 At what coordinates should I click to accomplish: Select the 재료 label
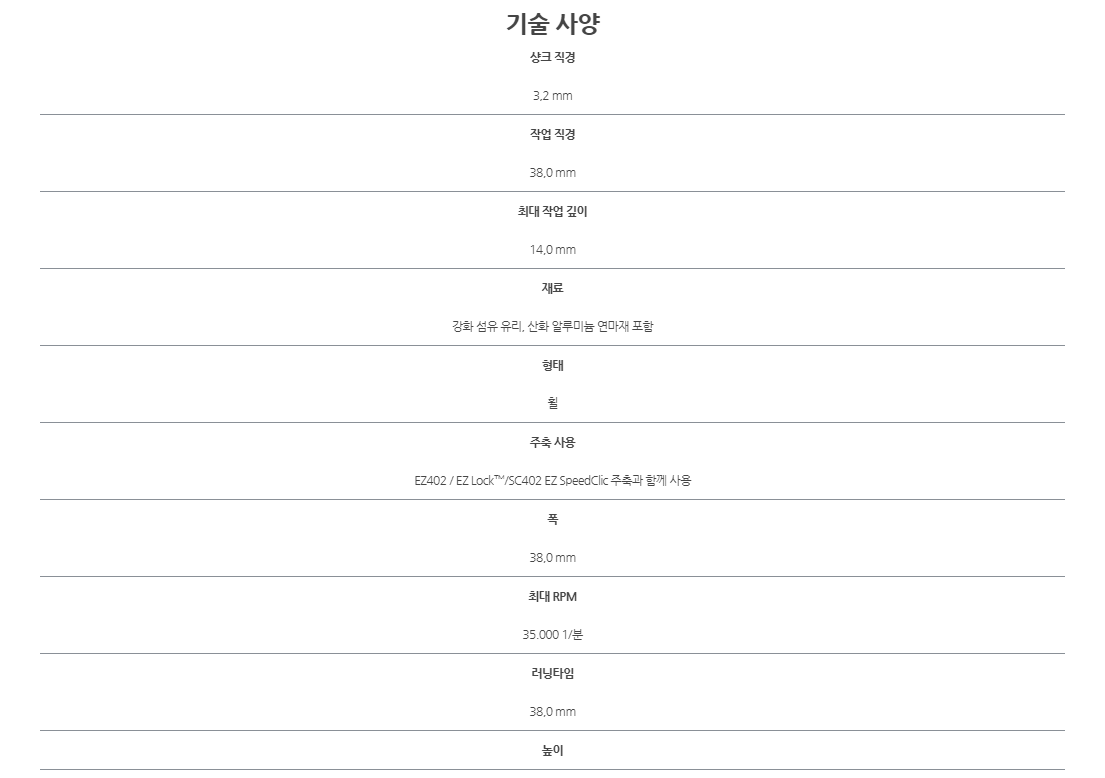coord(552,288)
